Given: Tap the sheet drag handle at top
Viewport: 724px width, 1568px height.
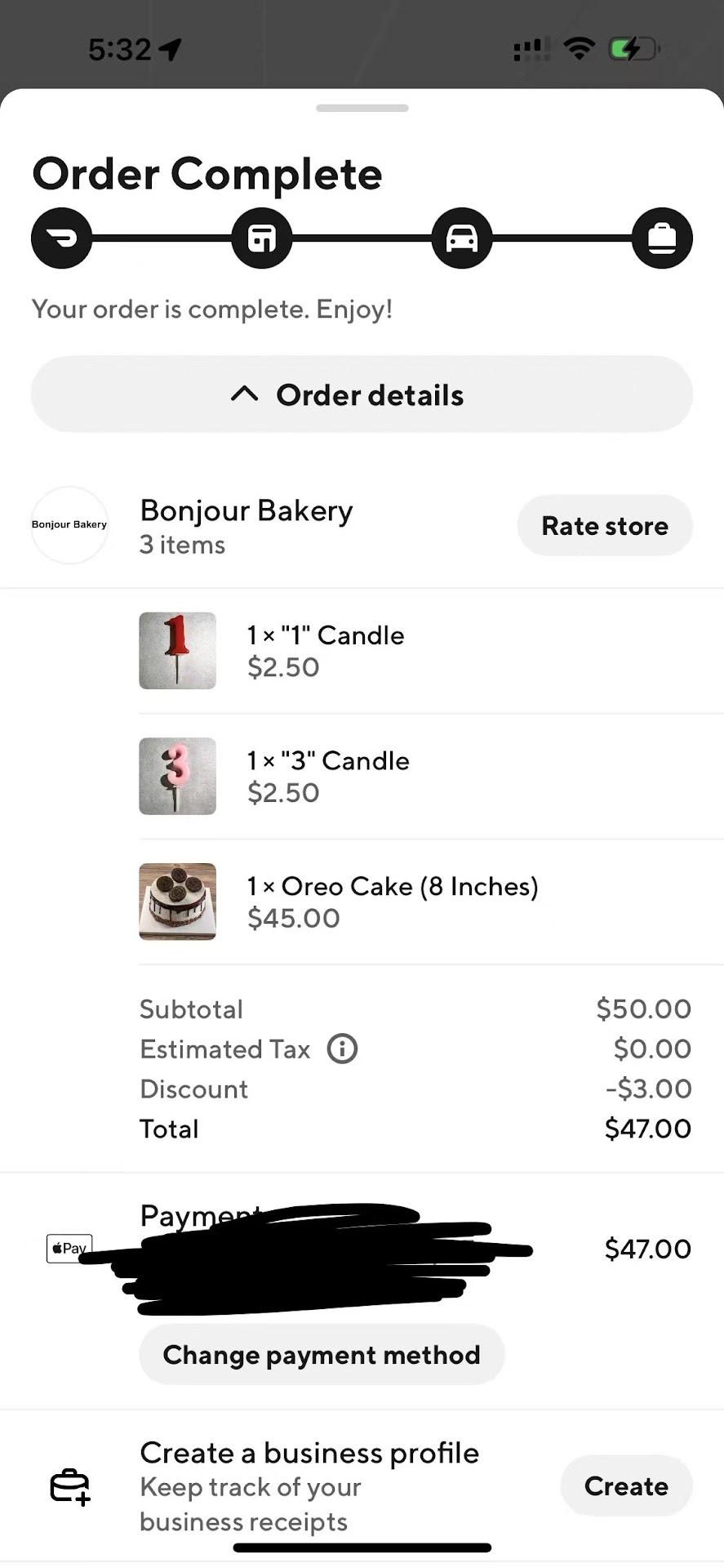Looking at the screenshot, I should (362, 108).
